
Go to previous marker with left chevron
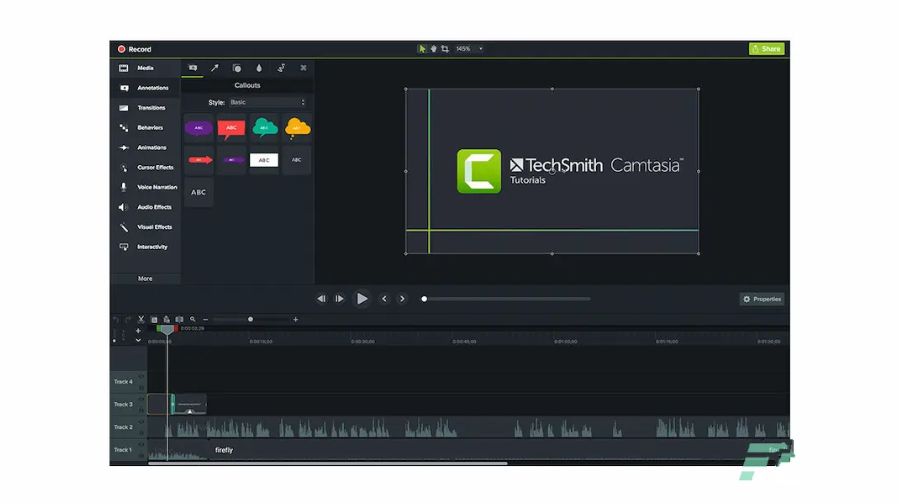click(384, 299)
